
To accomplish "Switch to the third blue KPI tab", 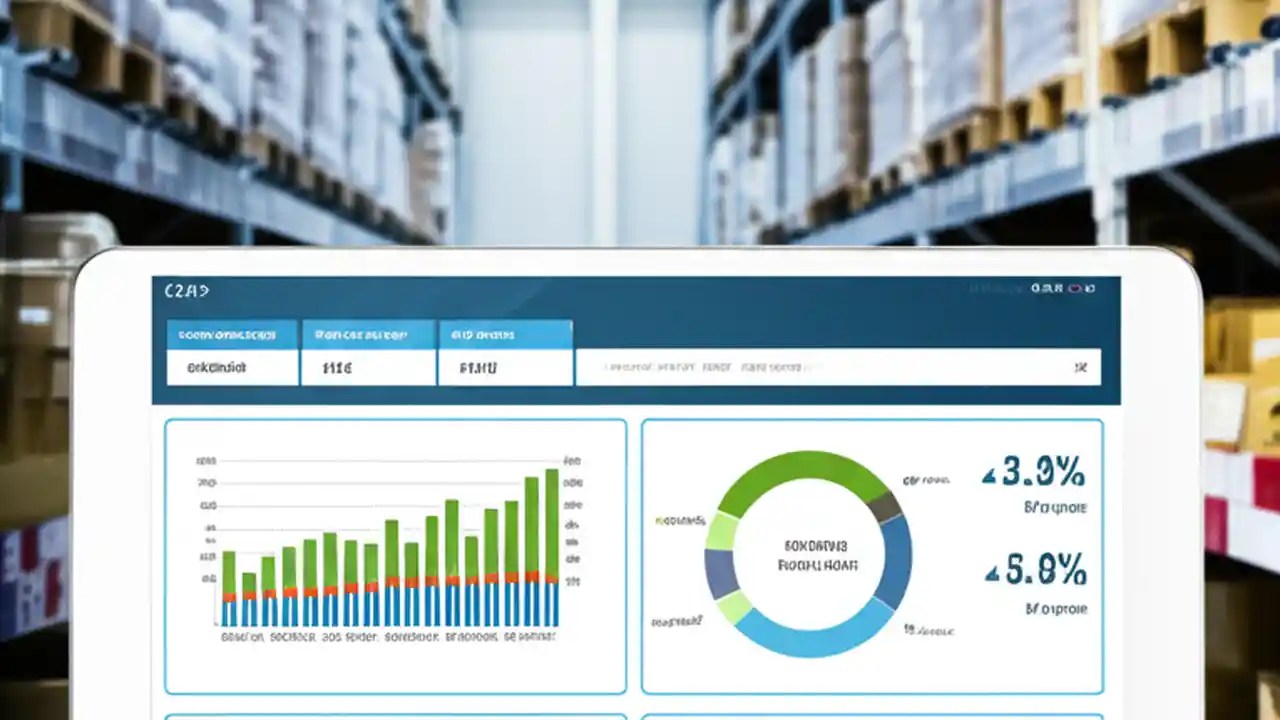I will pos(505,334).
